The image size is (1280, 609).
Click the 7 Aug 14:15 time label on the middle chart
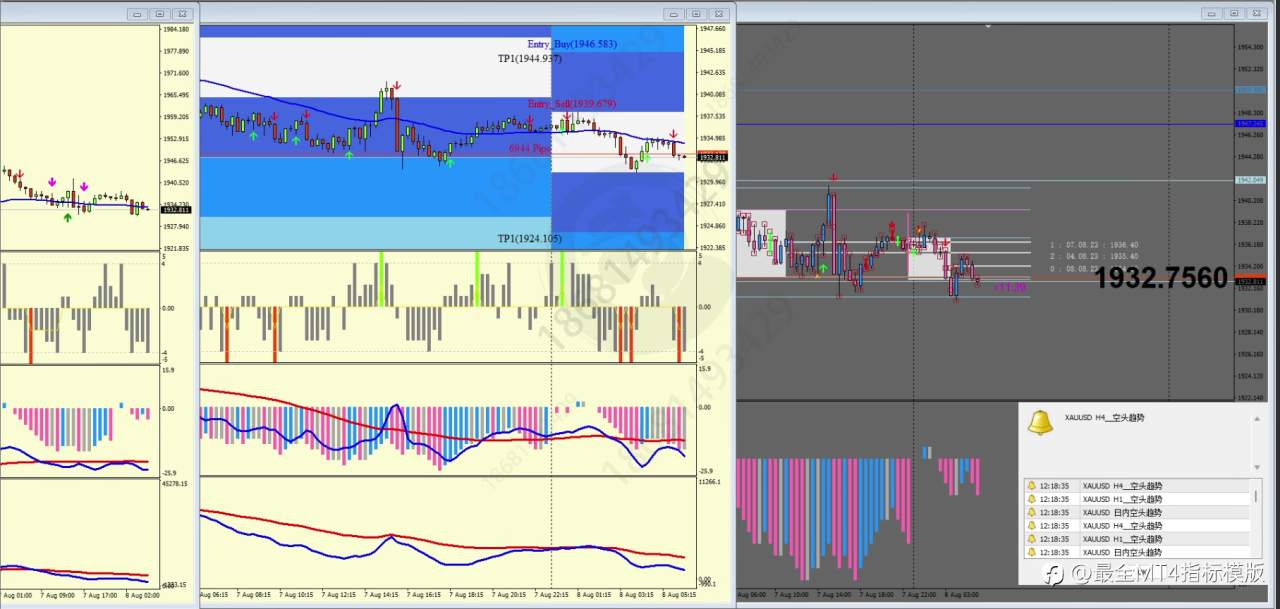click(382, 594)
